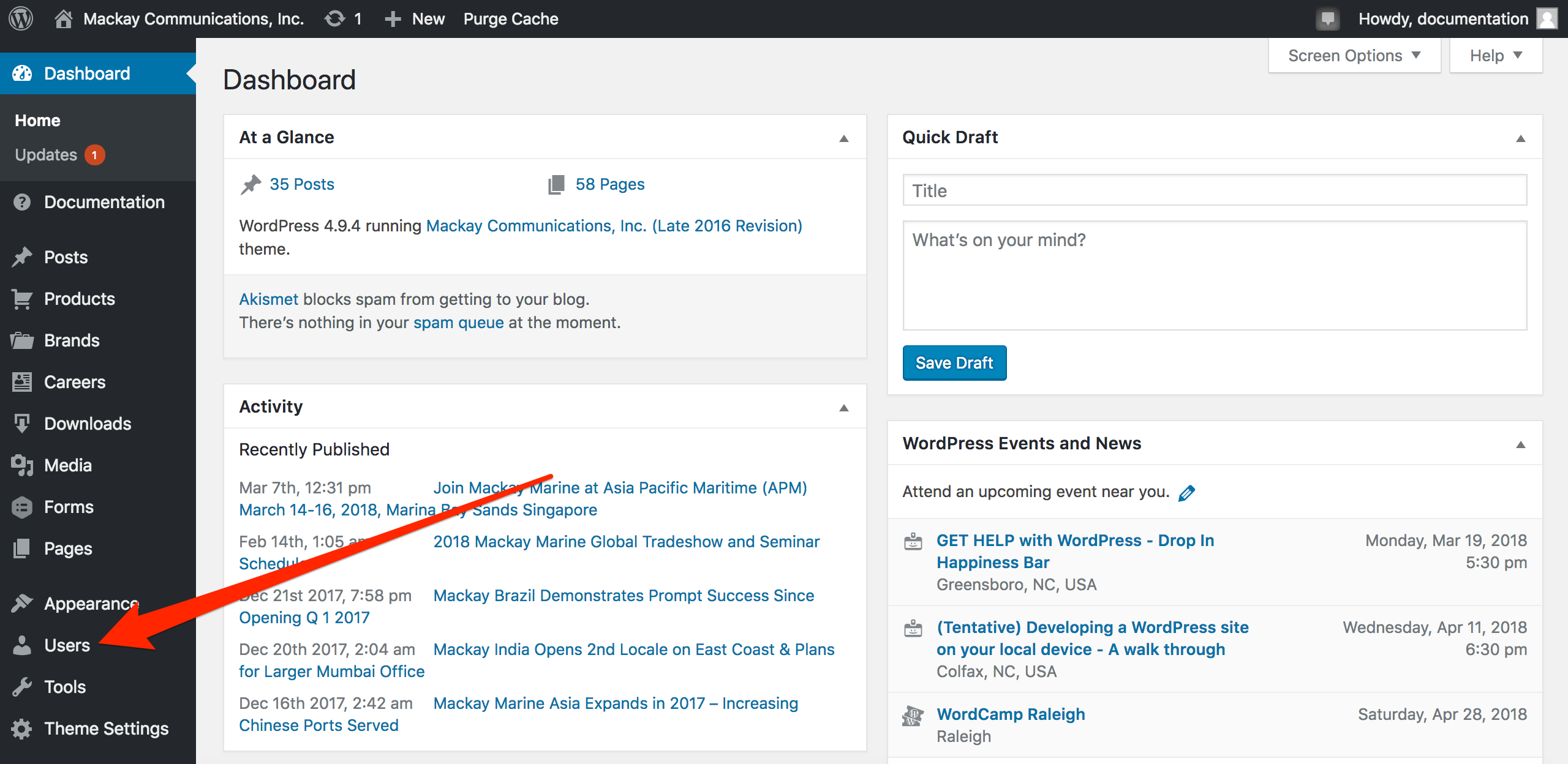The height and width of the screenshot is (764, 1568).
Task: Click the meetup icon for Tentative Developing event
Action: click(913, 629)
